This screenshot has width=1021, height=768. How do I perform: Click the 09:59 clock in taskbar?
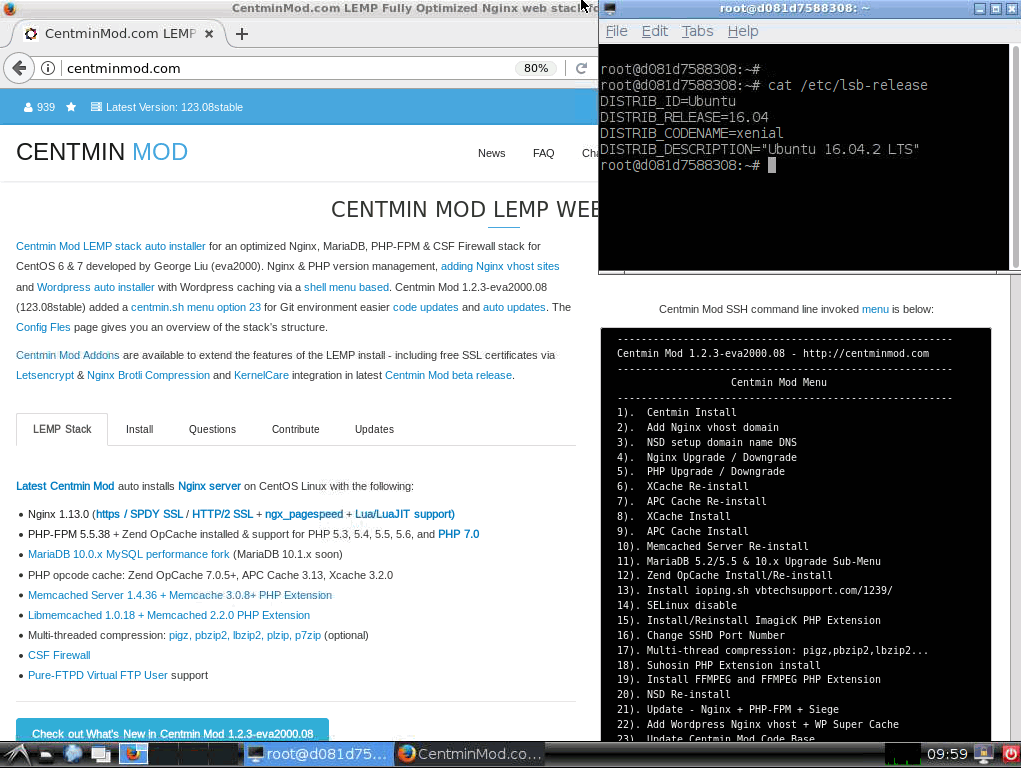[x=947, y=754]
